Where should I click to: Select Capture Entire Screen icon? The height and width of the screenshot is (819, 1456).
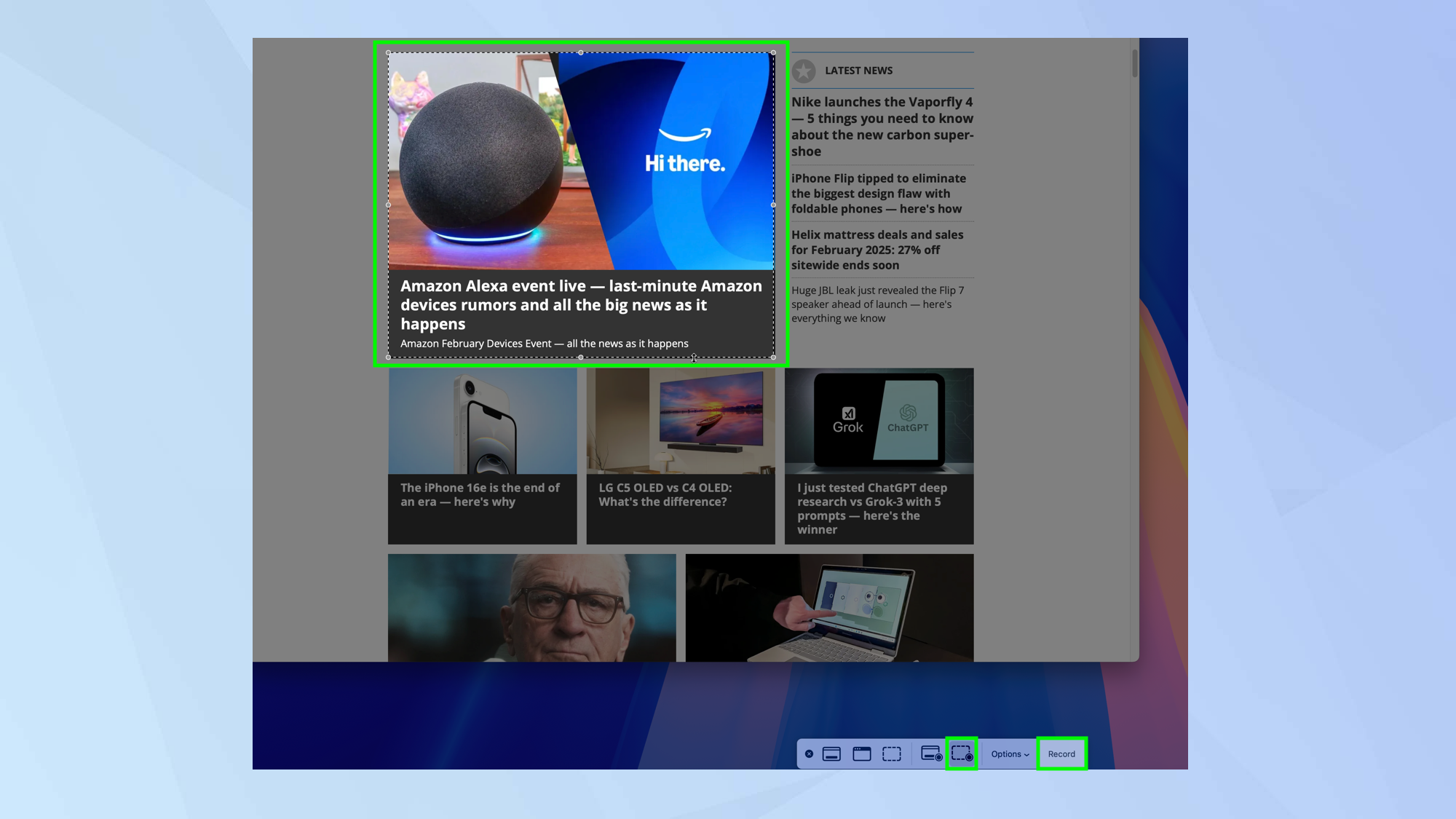click(831, 754)
